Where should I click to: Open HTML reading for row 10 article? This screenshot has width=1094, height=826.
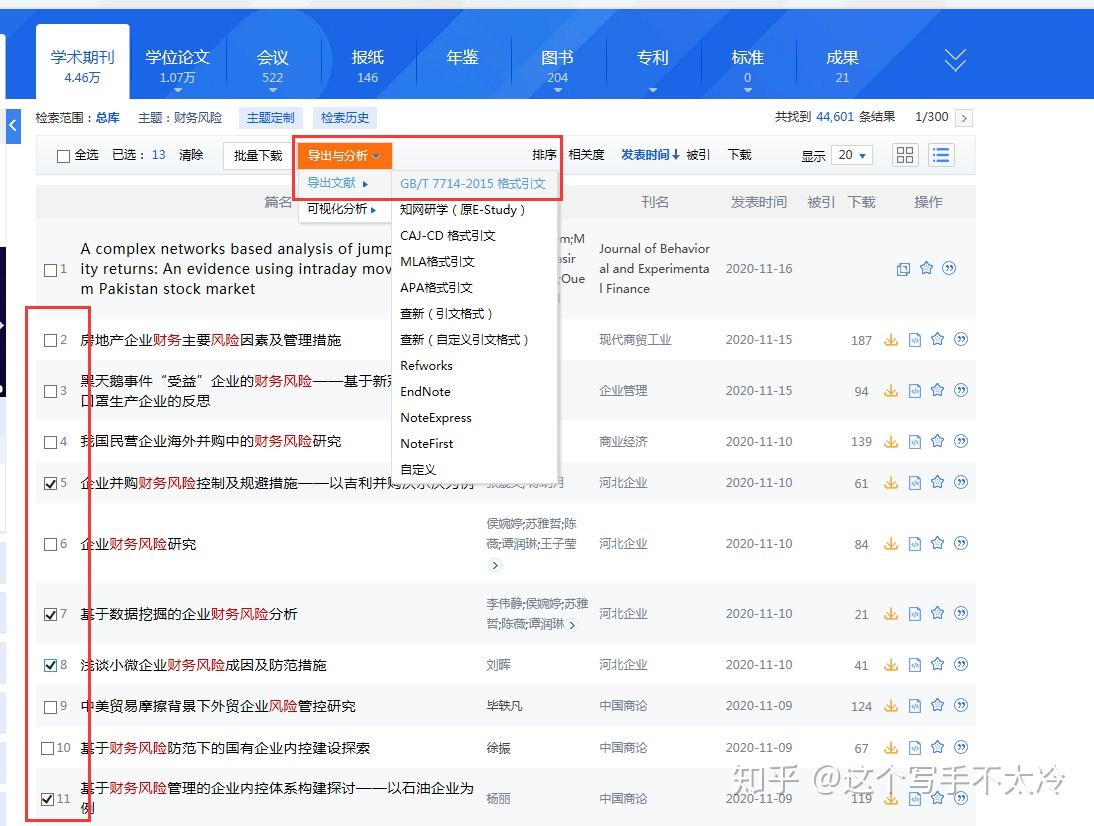pos(915,748)
